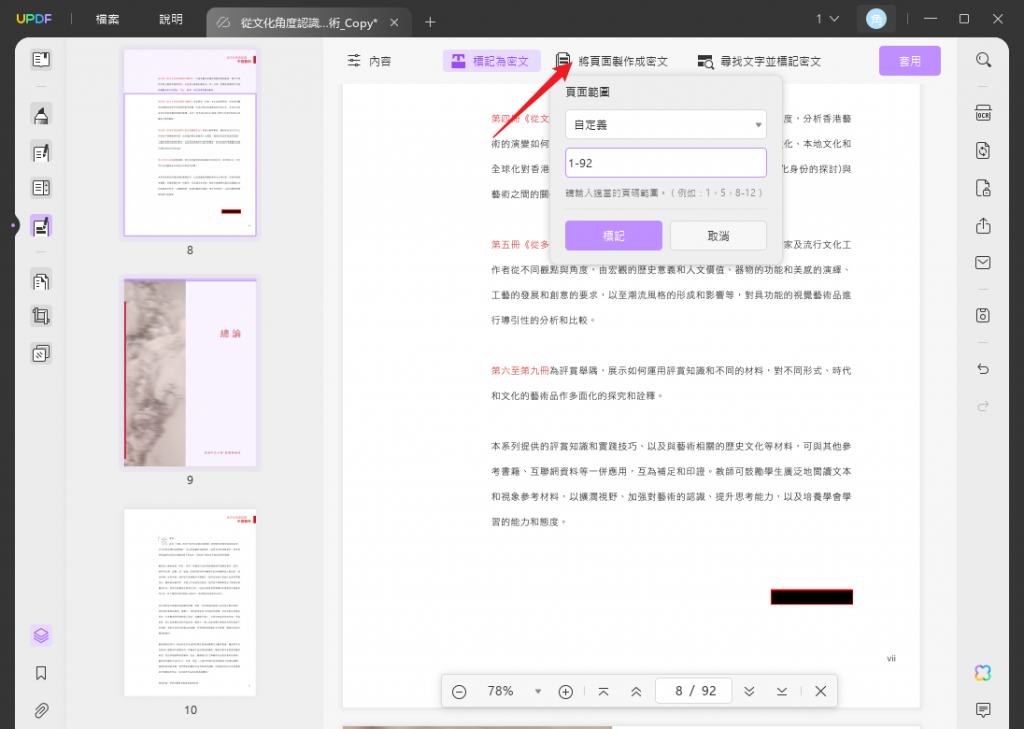The image size is (1024, 729).
Task: Select page 8 thumbnail
Action: click(x=190, y=143)
